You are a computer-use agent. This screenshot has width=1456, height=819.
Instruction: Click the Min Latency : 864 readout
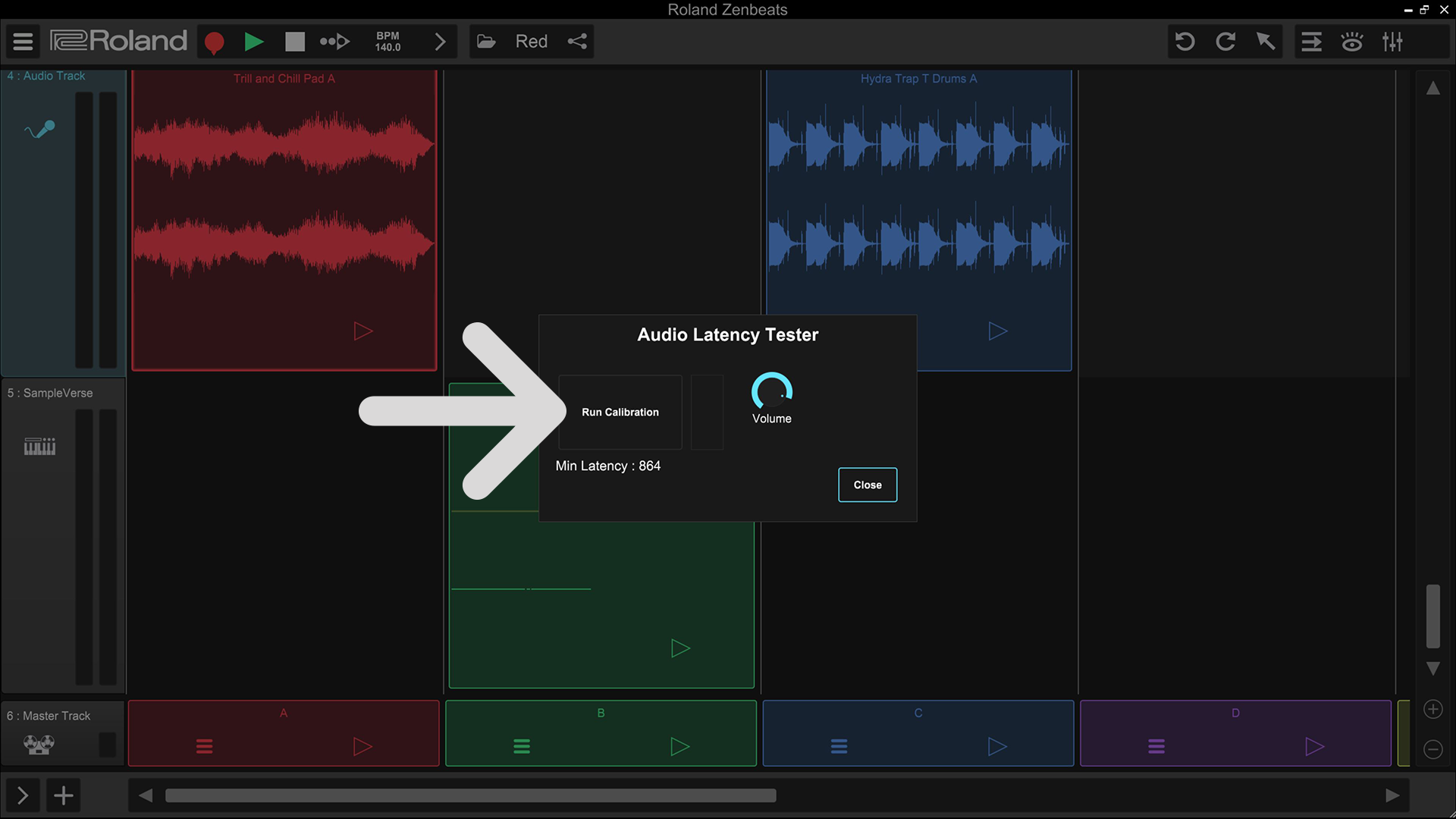pyautogui.click(x=608, y=466)
